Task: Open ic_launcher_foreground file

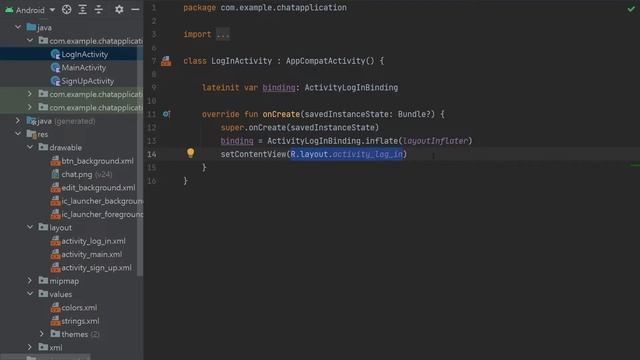Action: [x=102, y=214]
